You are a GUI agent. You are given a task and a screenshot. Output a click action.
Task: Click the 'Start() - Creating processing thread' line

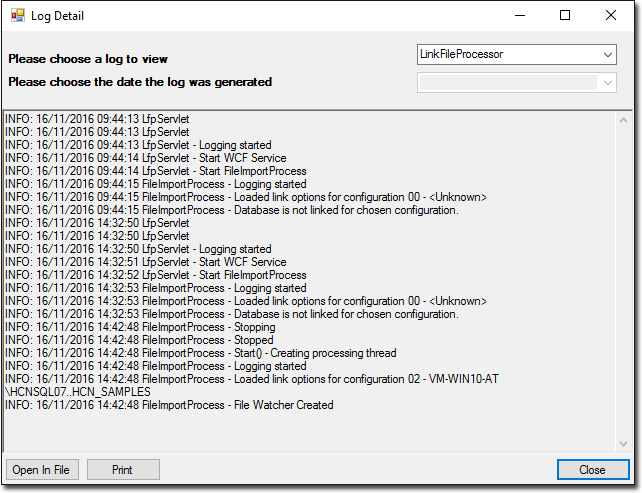[x=200, y=353]
